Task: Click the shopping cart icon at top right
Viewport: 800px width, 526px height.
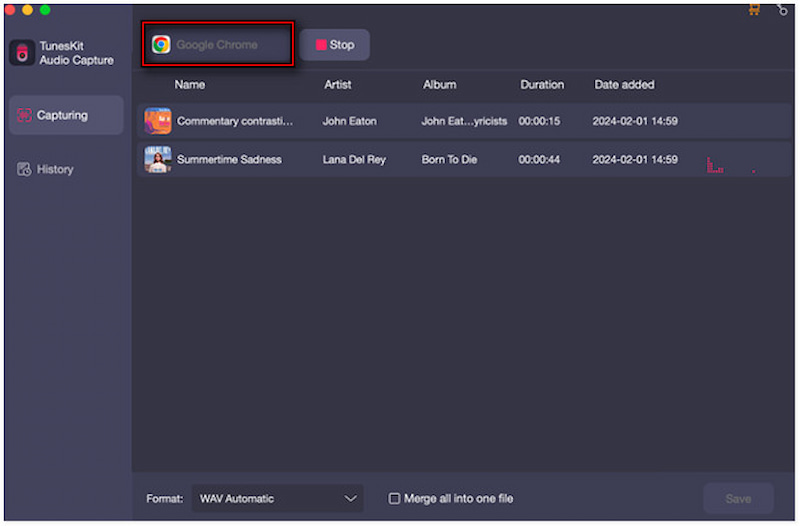Action: click(754, 9)
